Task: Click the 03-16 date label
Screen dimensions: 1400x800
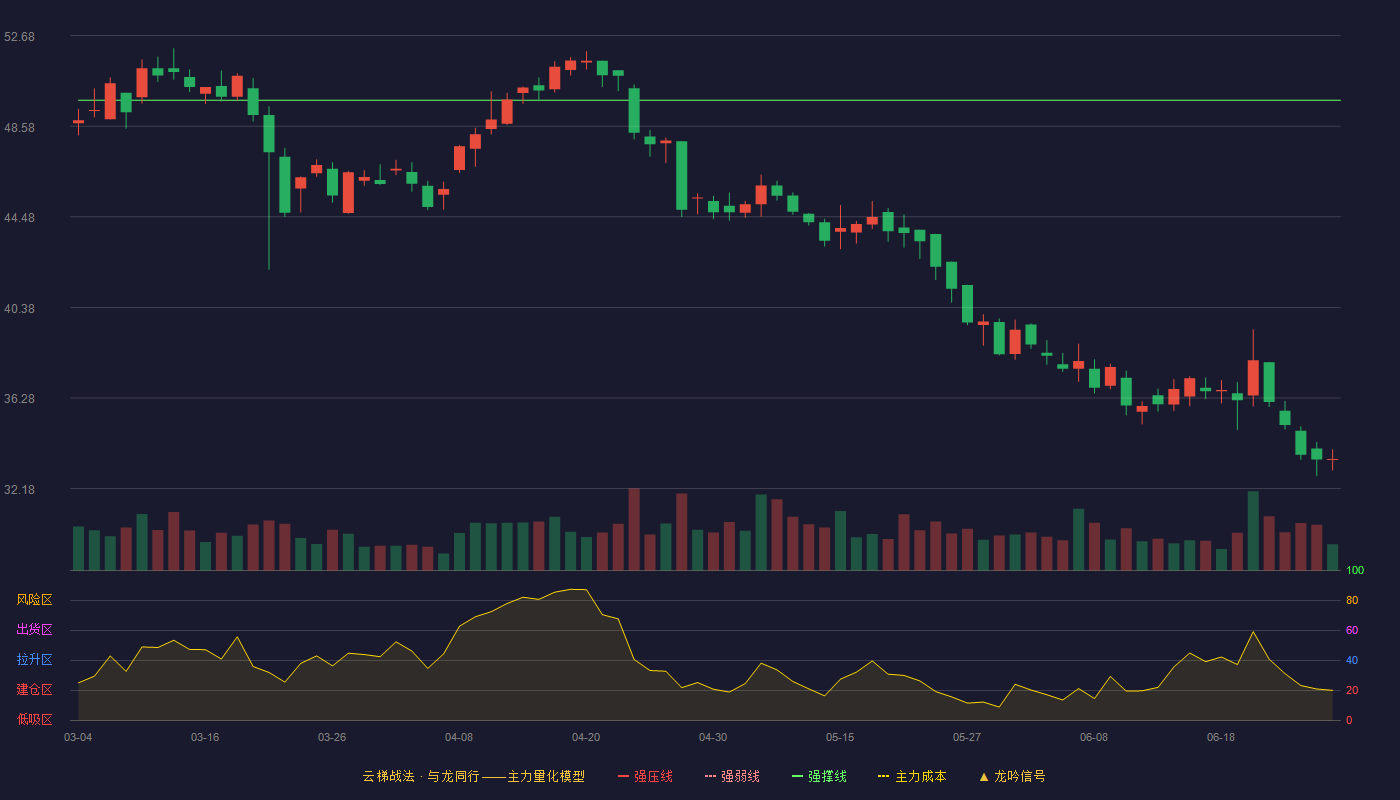Action: [205, 737]
